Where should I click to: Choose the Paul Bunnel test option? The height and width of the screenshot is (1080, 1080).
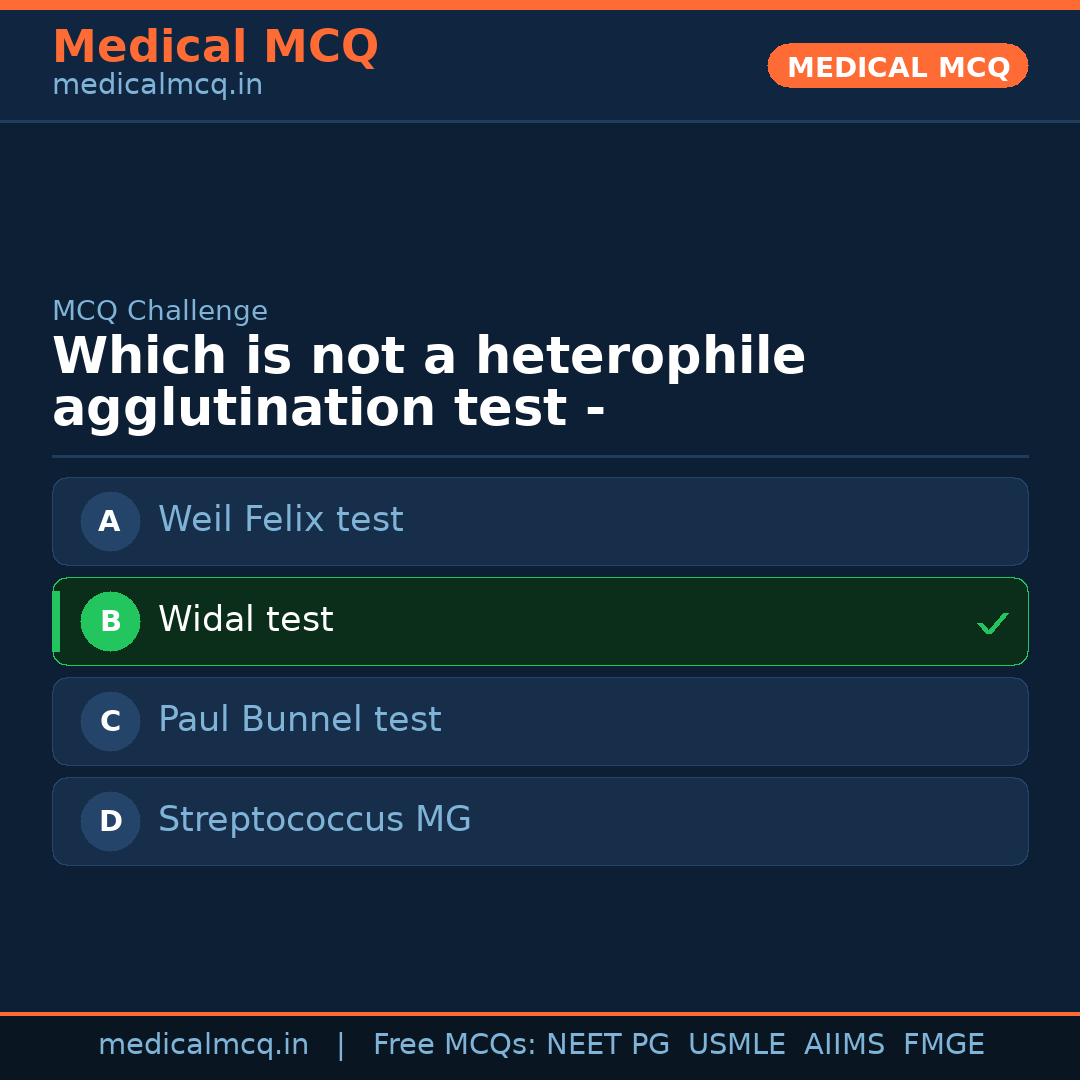tap(300, 720)
